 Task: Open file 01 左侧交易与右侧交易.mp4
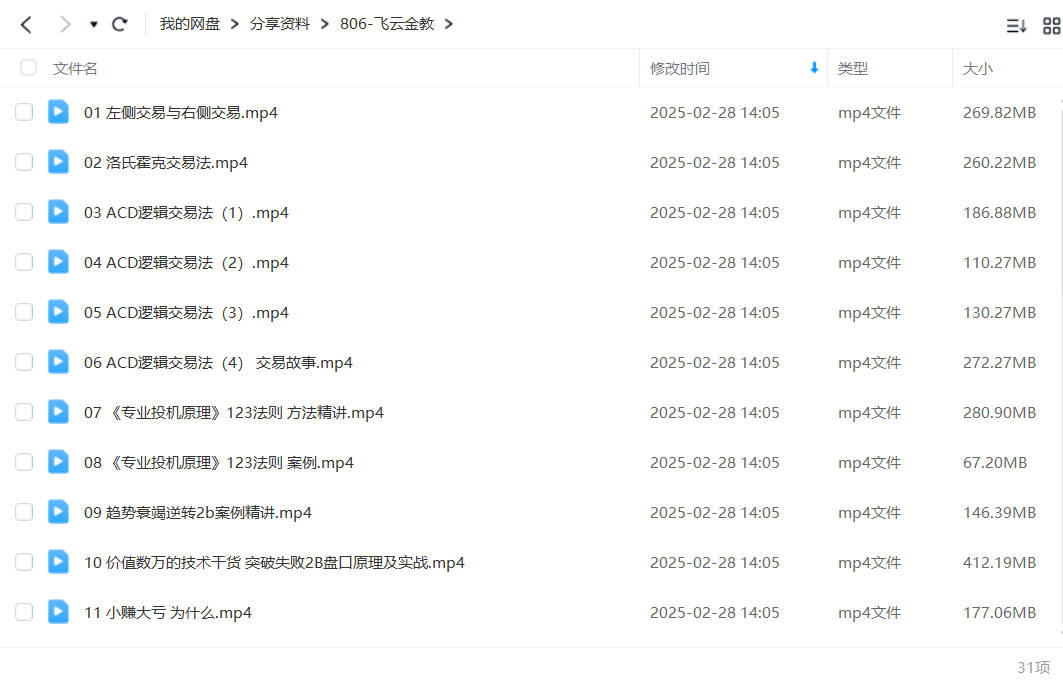click(181, 113)
